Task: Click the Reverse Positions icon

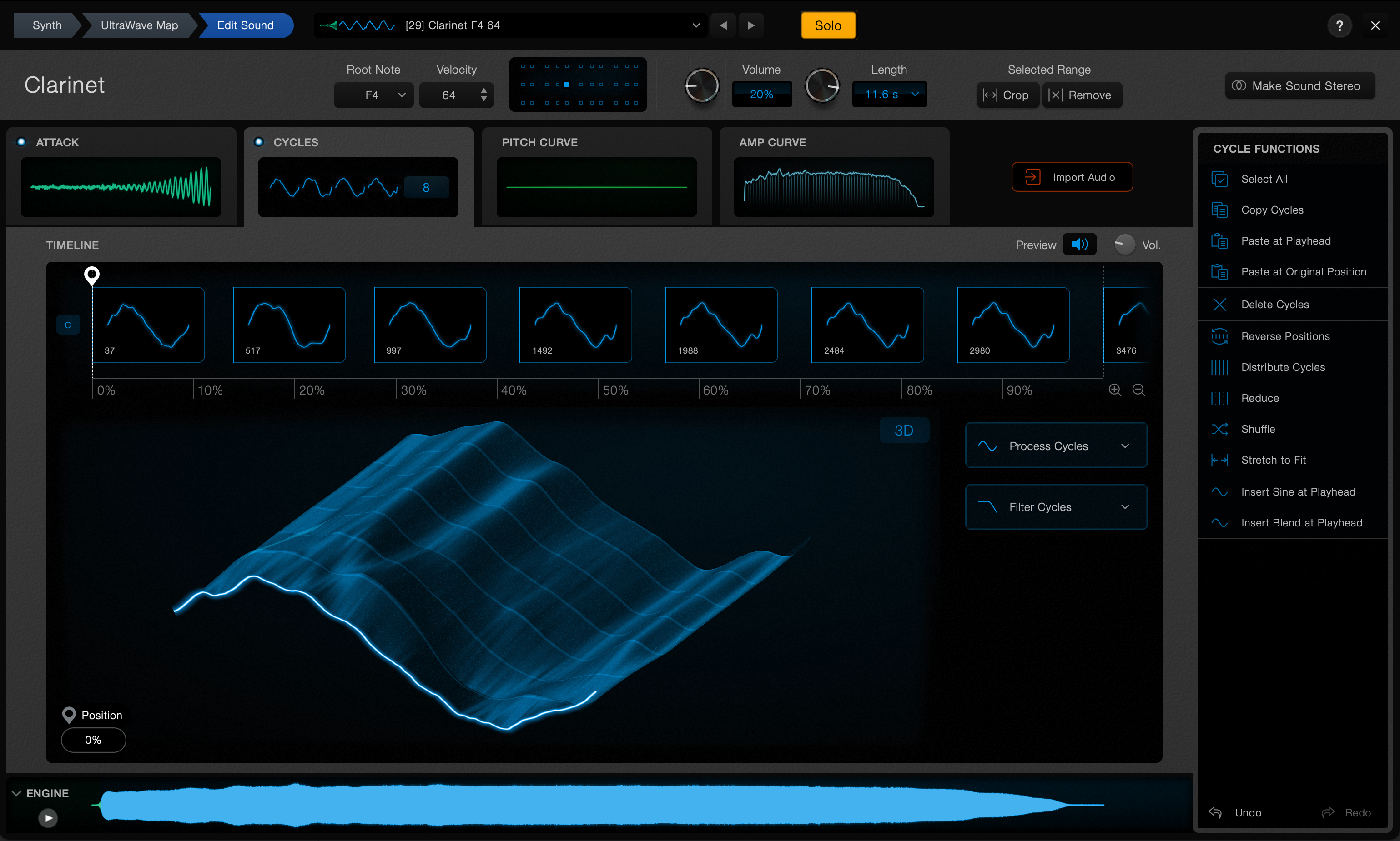Action: tap(1219, 336)
